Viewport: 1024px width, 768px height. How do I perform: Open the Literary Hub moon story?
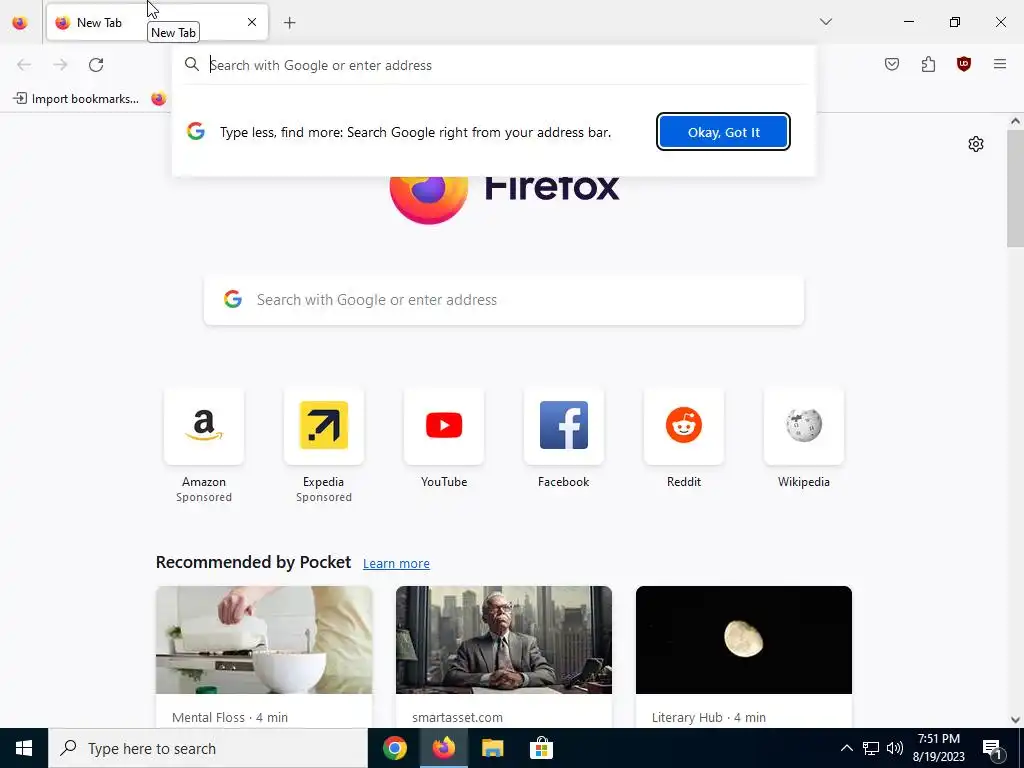coord(744,640)
